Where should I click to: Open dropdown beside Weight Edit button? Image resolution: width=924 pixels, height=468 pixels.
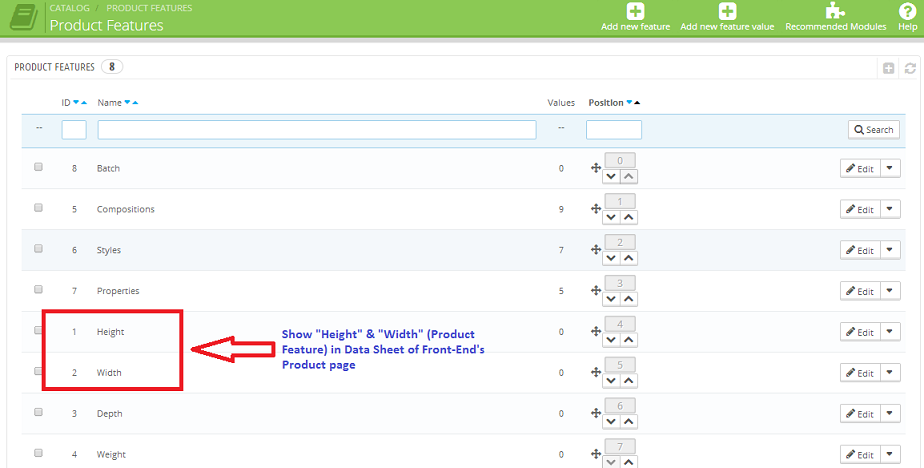pos(890,454)
